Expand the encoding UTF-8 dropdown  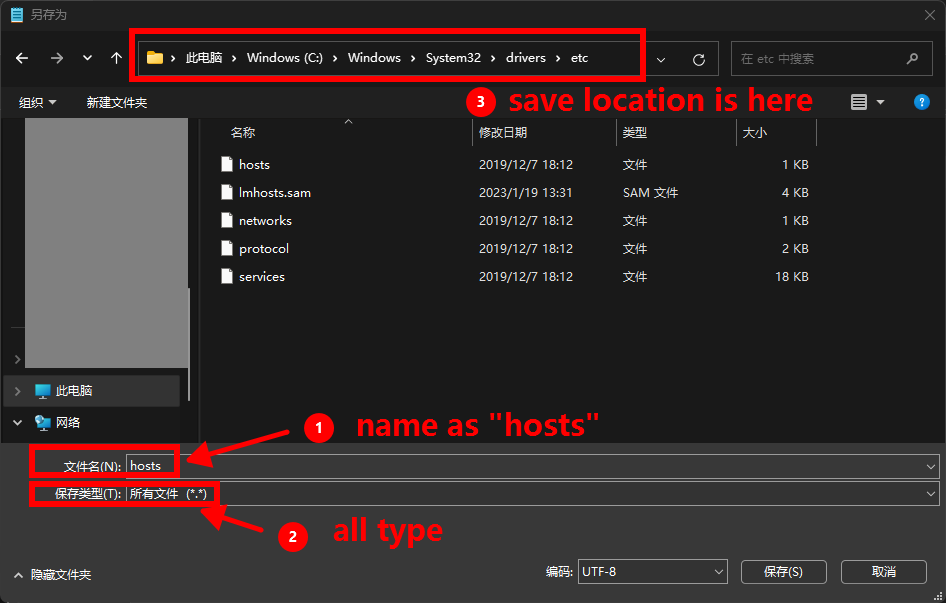pos(652,571)
